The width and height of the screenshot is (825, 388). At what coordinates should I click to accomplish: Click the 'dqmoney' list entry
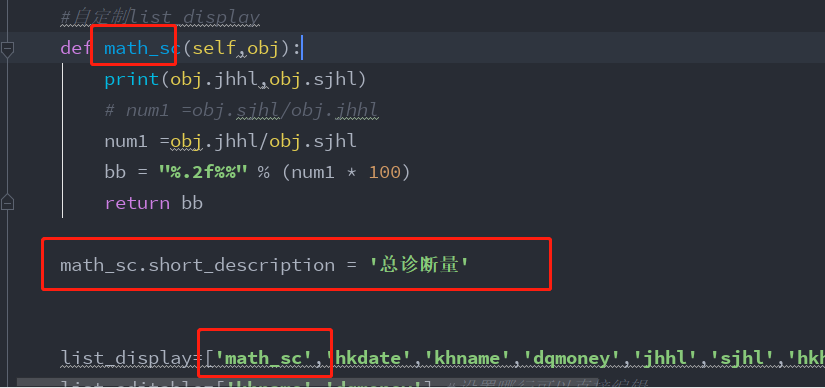pyautogui.click(x=572, y=358)
